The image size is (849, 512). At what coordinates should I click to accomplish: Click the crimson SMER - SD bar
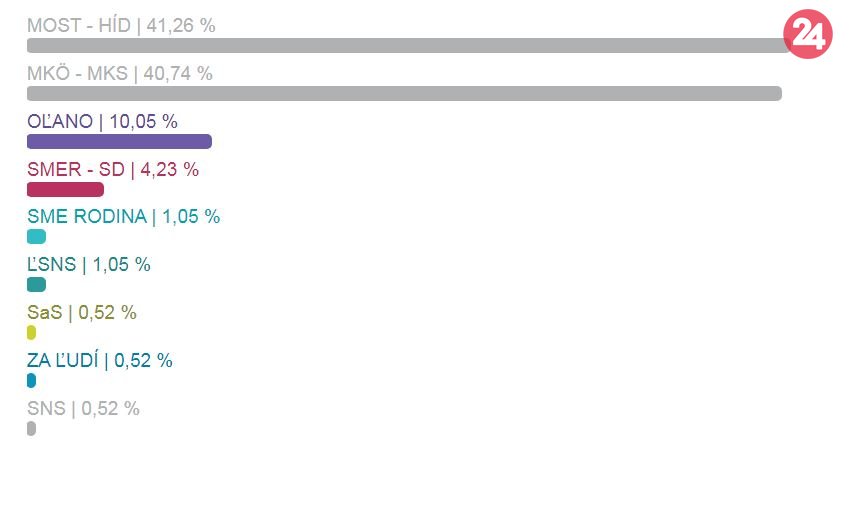65,189
